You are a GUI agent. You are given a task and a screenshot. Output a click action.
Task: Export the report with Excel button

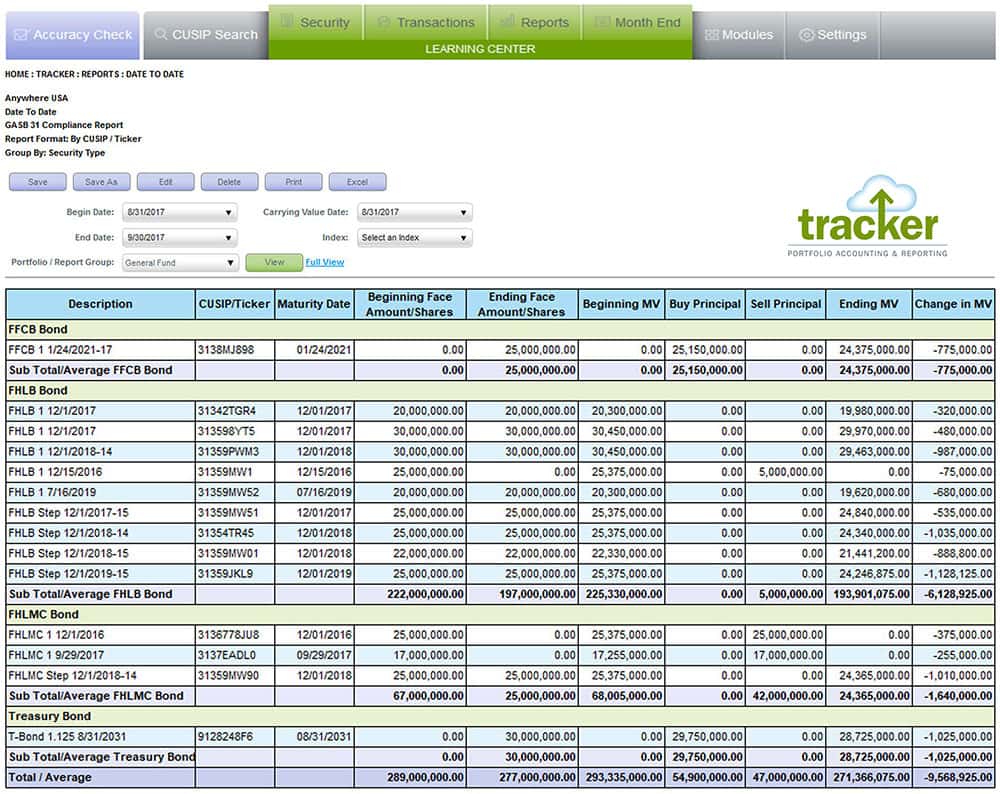(x=357, y=182)
